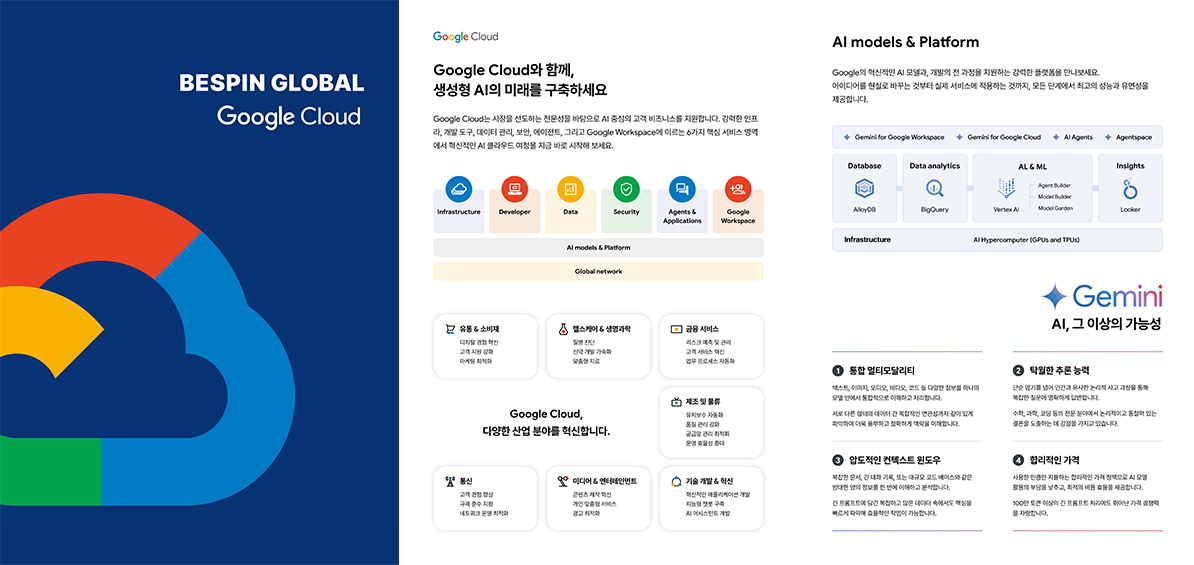
Task: Click number badge 2 beside 탁월한 추론 능력
Action: tap(1018, 371)
